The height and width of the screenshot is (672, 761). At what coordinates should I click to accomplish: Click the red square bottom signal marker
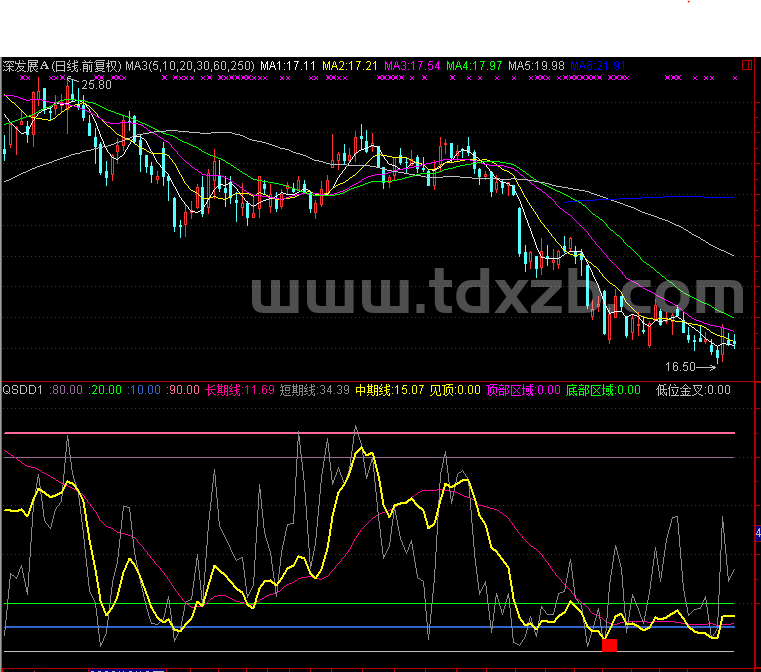coord(609,645)
